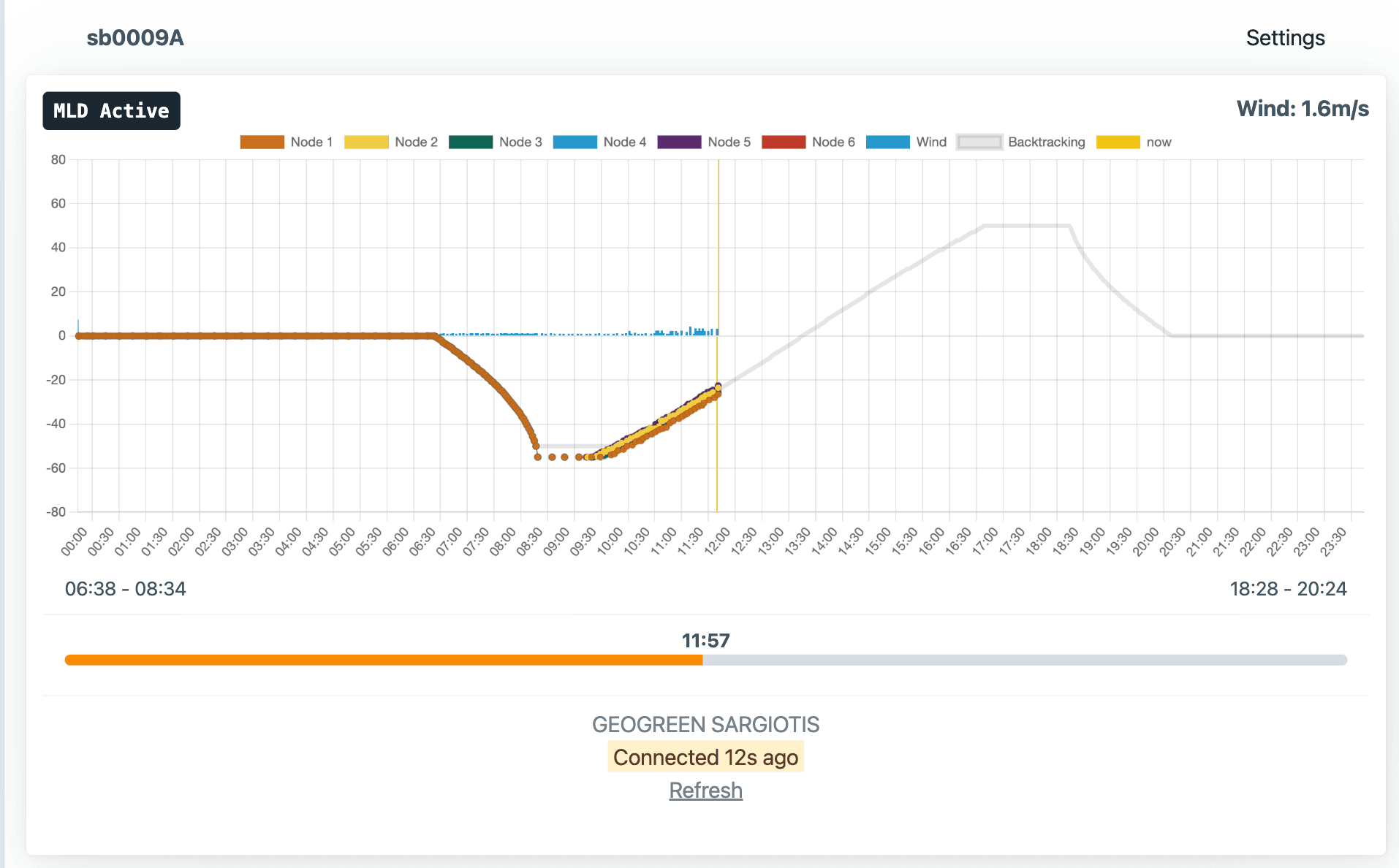The width and height of the screenshot is (1399, 868).
Task: Click the Refresh link
Action: 705,791
